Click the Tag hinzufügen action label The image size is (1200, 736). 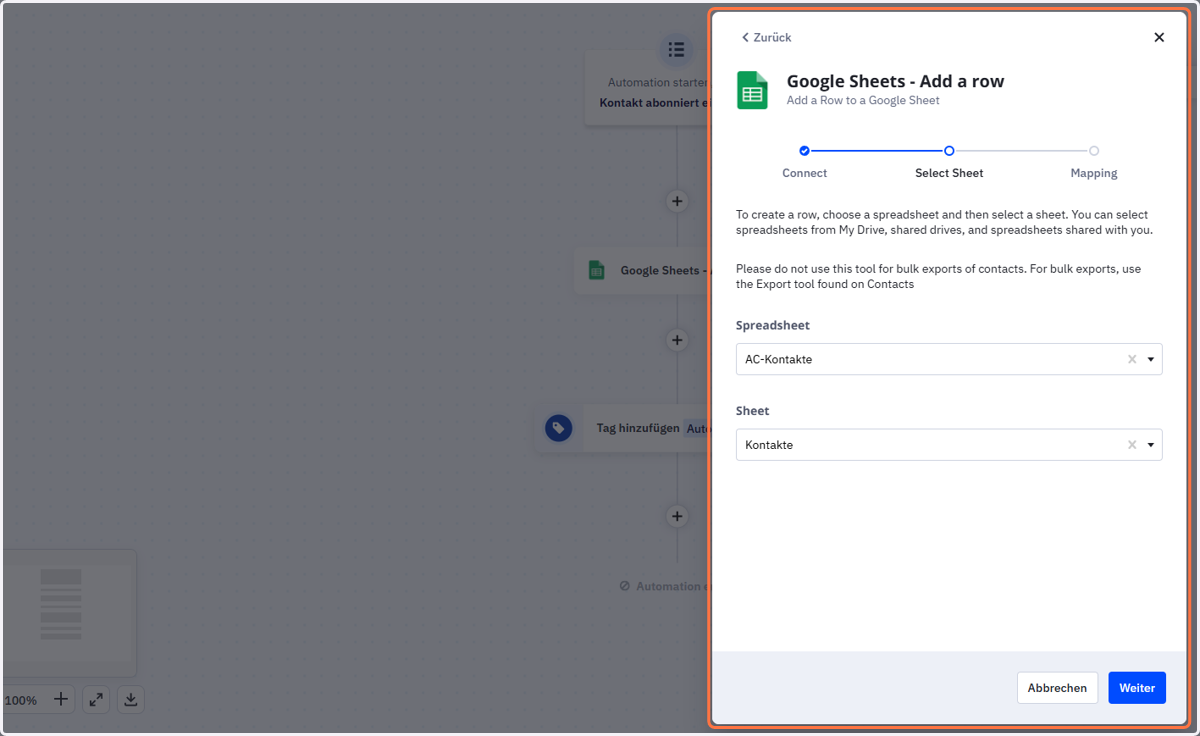[637, 428]
